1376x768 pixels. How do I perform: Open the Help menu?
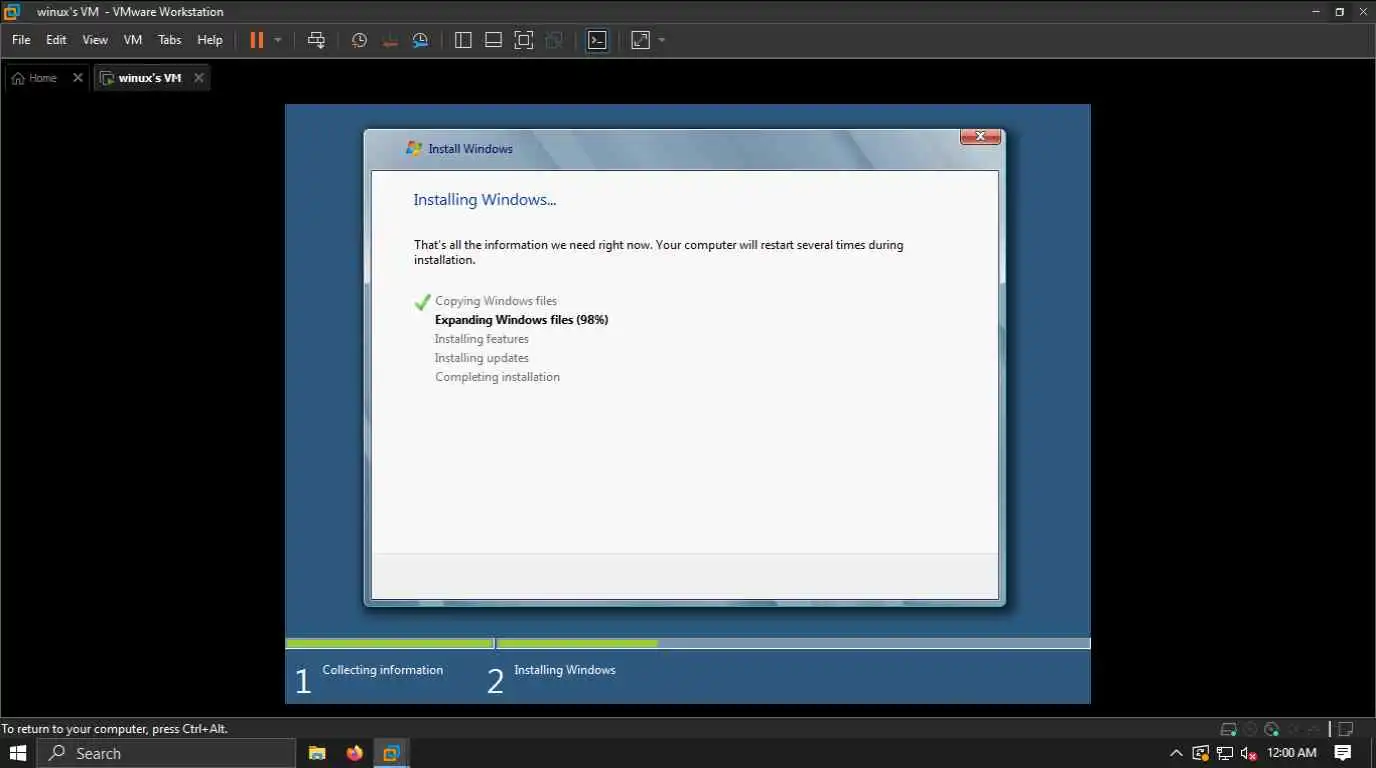(210, 40)
